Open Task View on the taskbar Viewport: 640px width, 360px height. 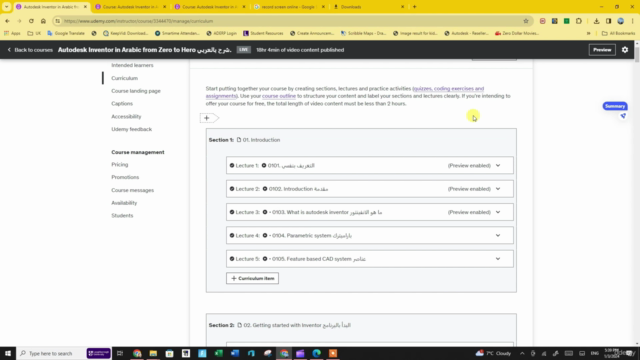[120, 353]
